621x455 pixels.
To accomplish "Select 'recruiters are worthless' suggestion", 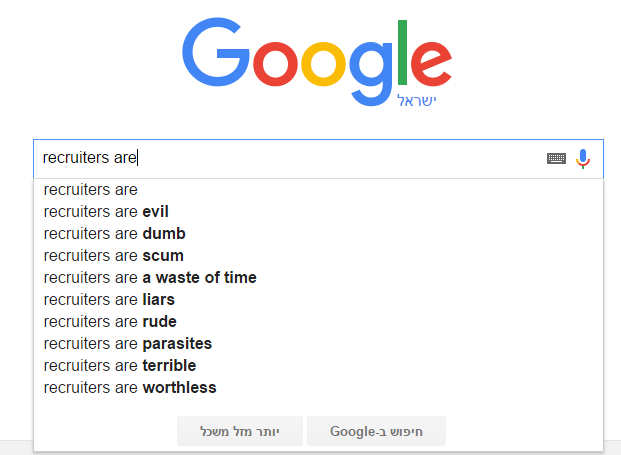I will tap(130, 387).
